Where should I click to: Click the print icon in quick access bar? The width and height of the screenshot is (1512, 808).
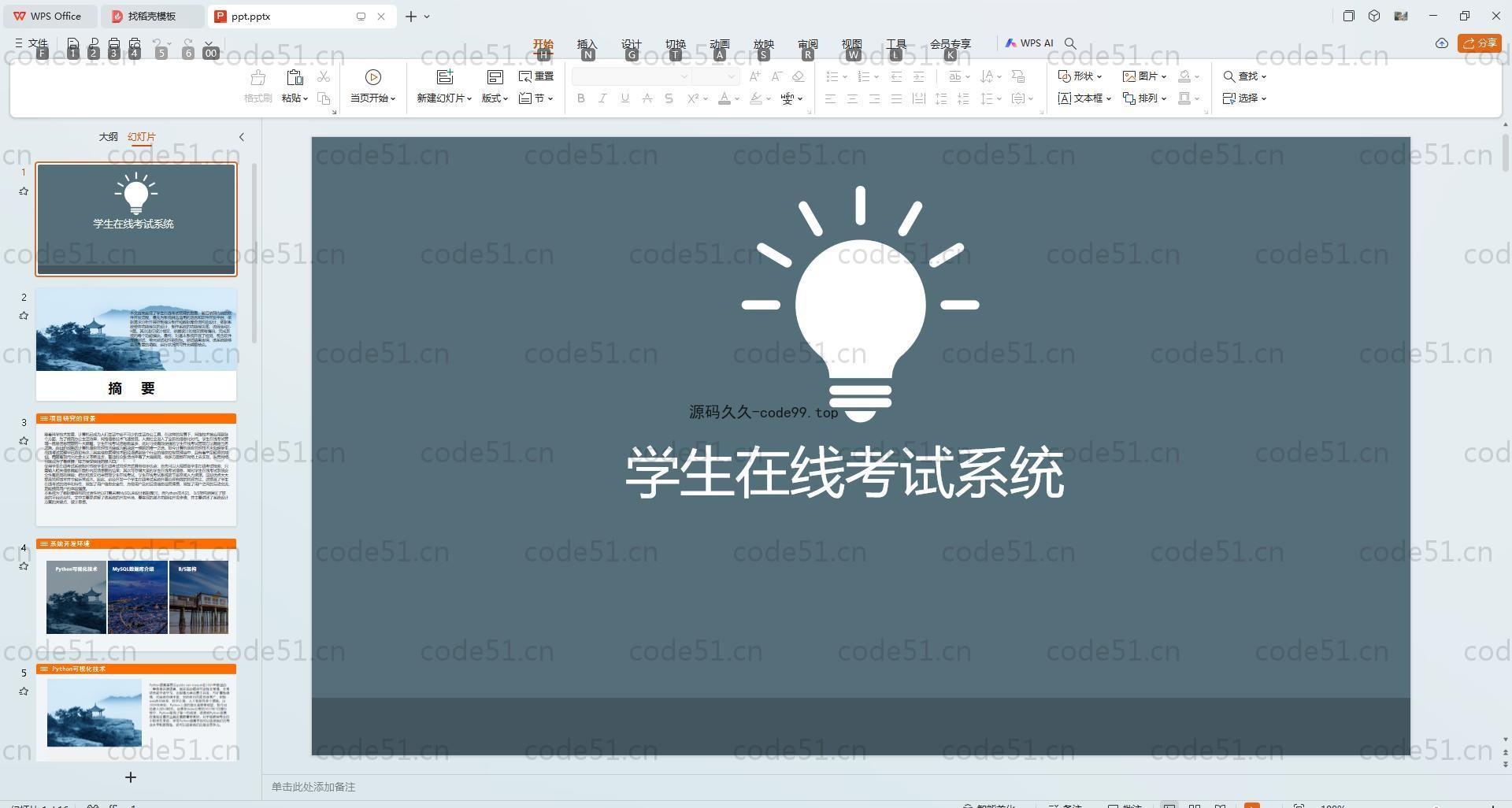[114, 44]
